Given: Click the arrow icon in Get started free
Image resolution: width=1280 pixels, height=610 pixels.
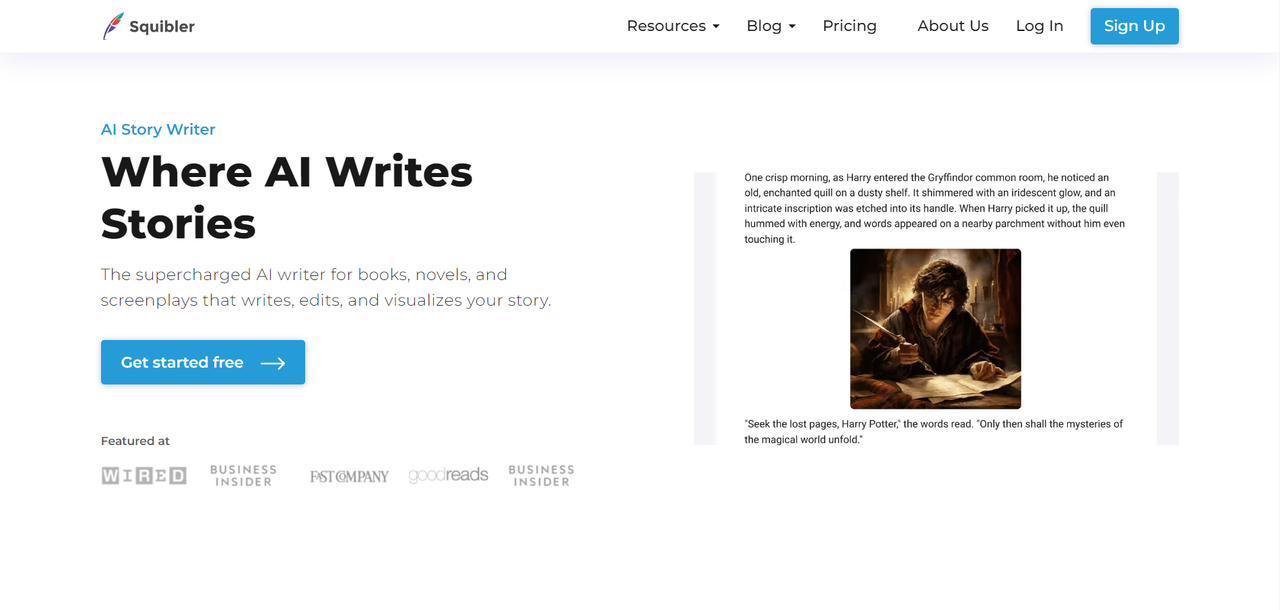Looking at the screenshot, I should (273, 363).
